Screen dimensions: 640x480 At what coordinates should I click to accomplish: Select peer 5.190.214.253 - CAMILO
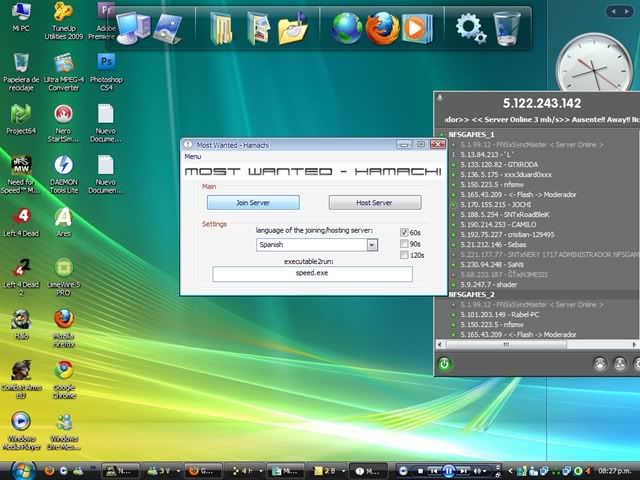(x=498, y=224)
